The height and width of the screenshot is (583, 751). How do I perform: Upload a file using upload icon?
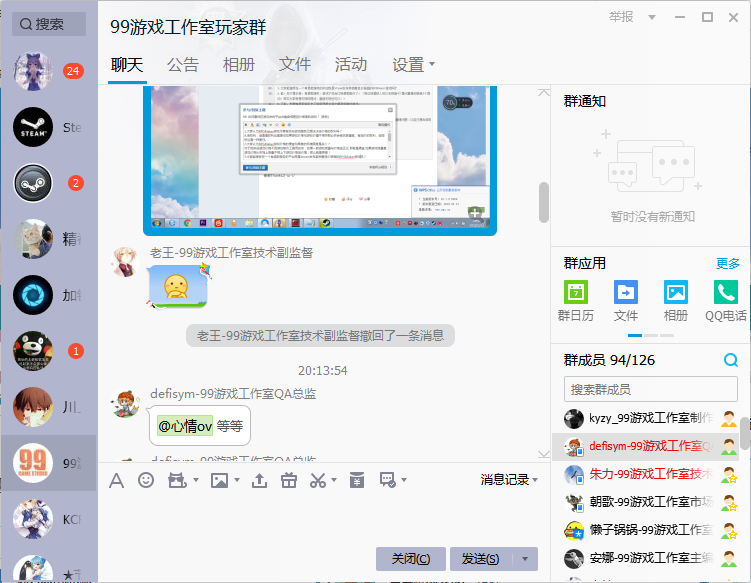click(259, 480)
